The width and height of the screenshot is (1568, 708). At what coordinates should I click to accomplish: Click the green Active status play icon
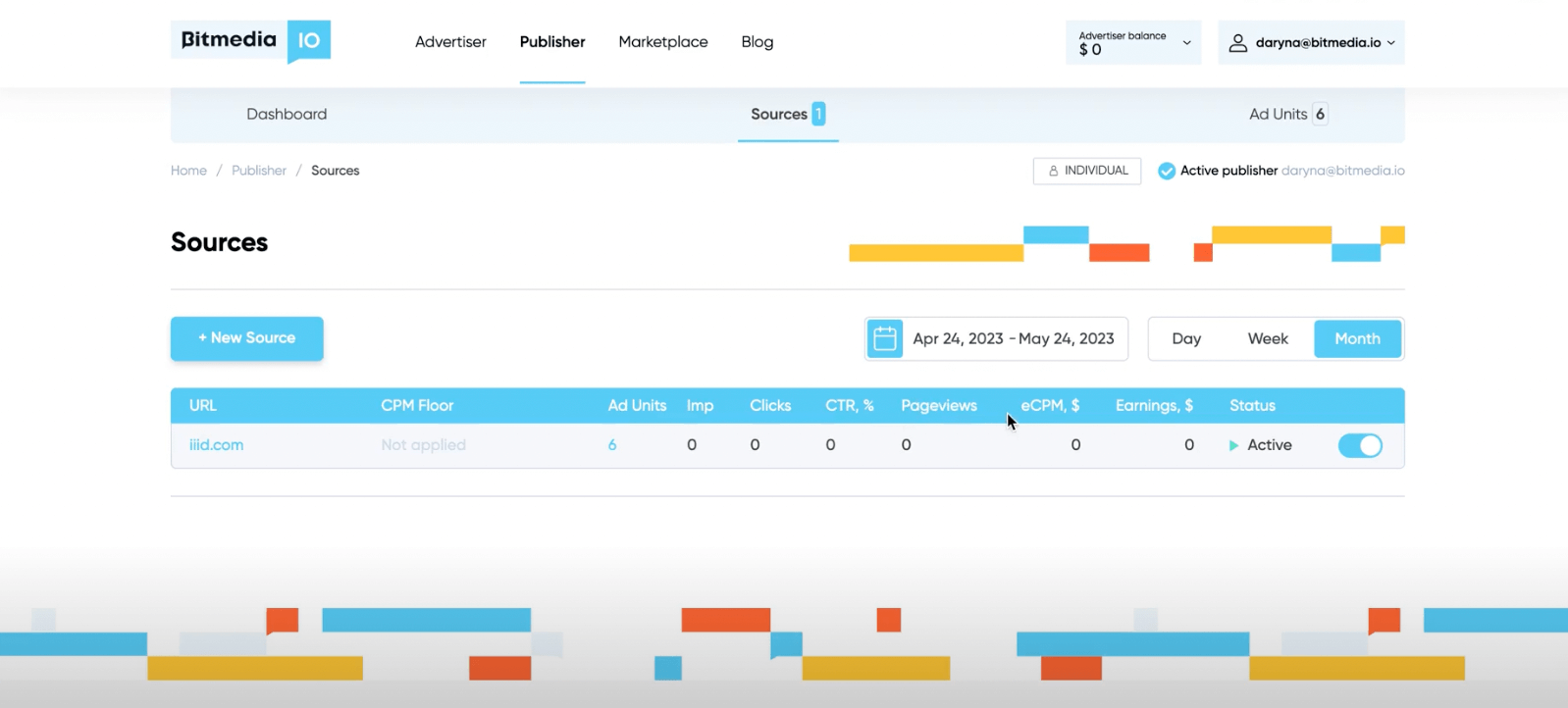(x=1233, y=445)
